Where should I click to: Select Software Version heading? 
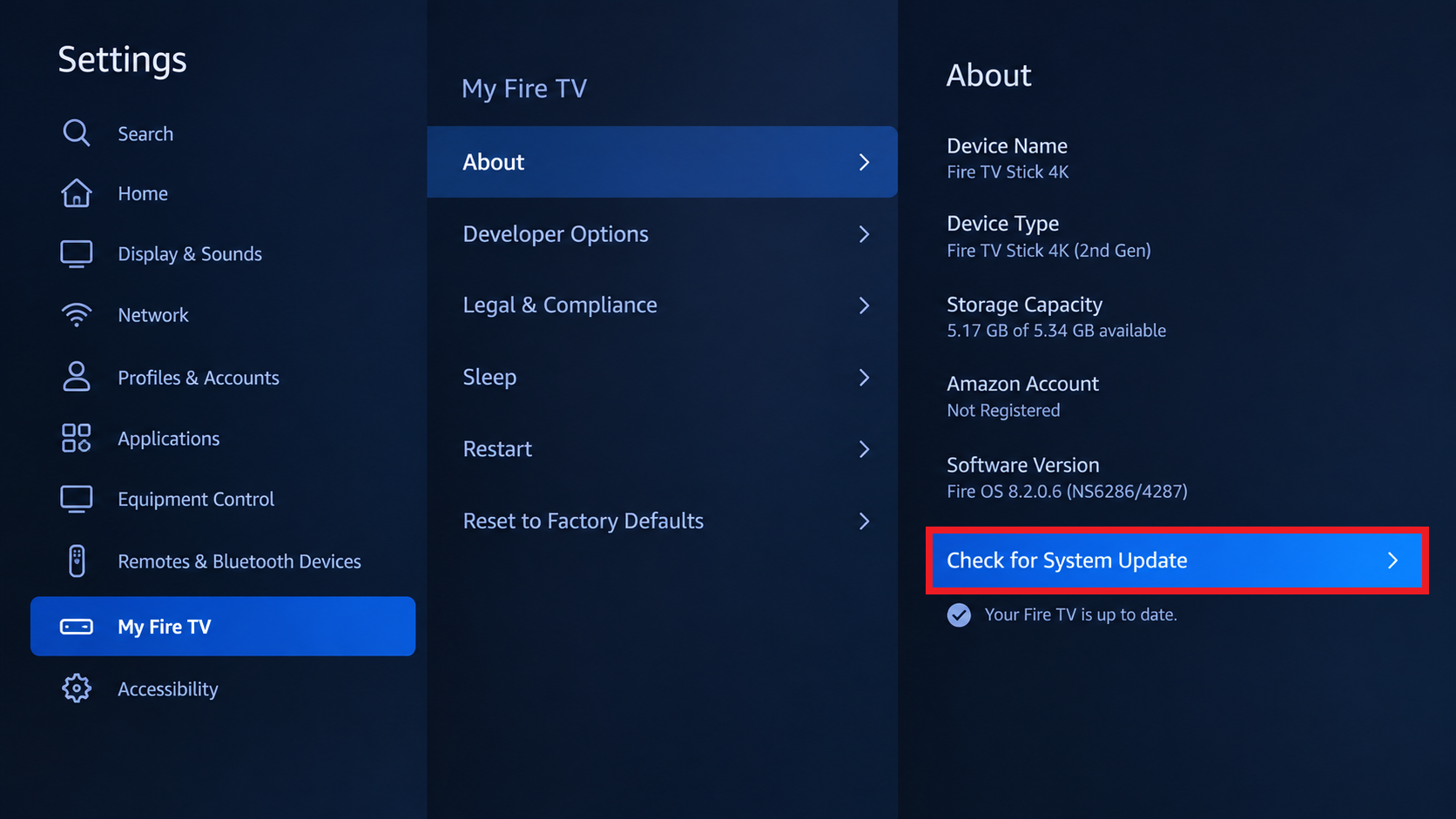pyautogui.click(x=1022, y=465)
